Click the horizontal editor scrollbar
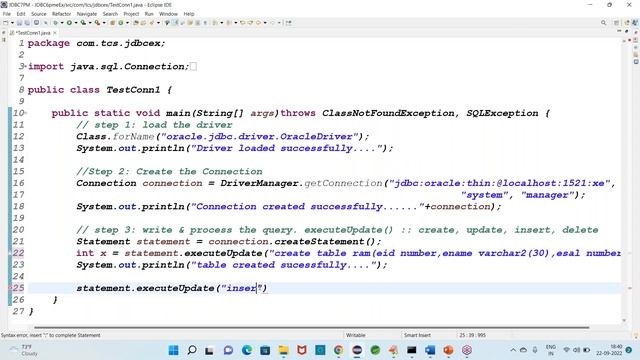Image resolution: width=640 pixels, height=360 pixels. (x=311, y=327)
